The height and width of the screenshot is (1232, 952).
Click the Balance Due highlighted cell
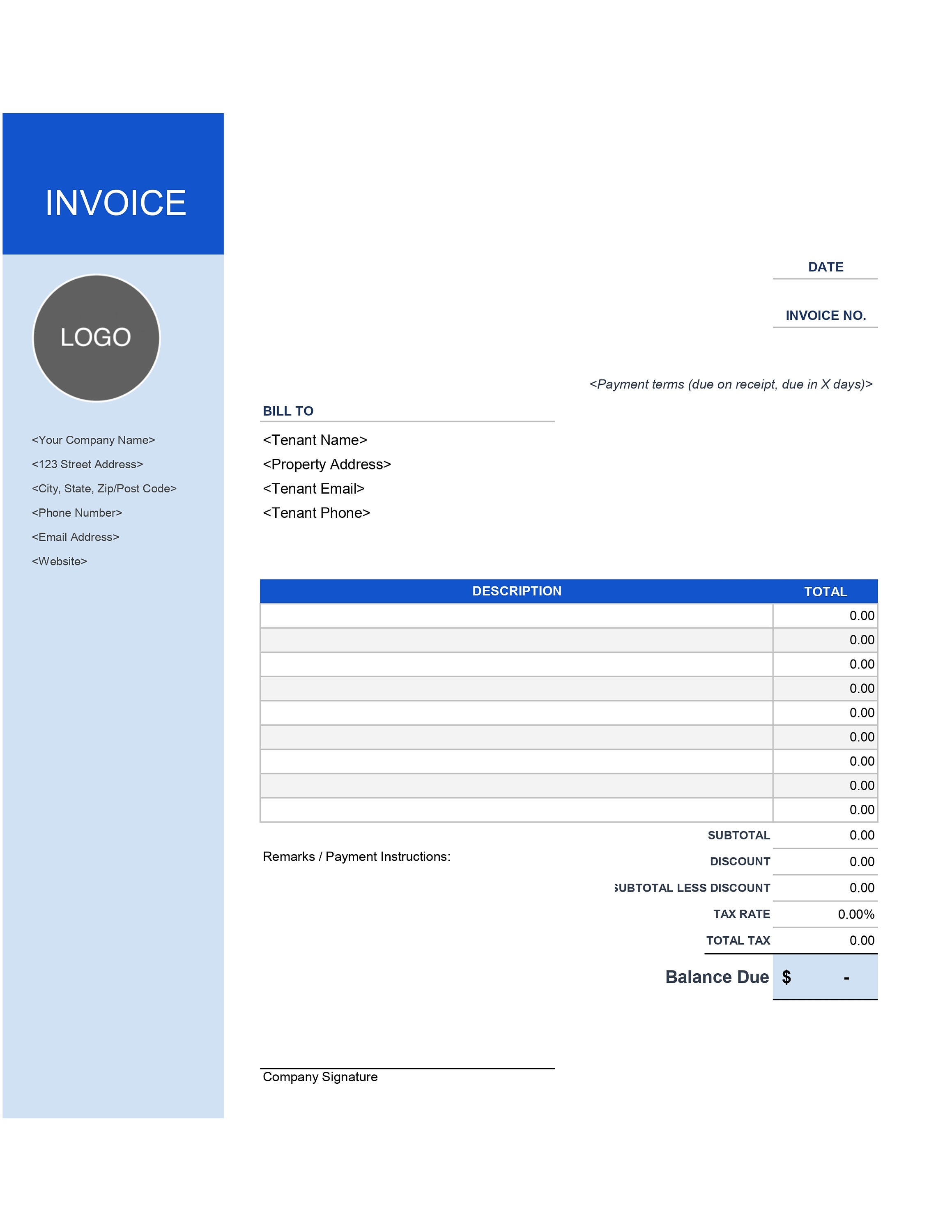click(825, 977)
